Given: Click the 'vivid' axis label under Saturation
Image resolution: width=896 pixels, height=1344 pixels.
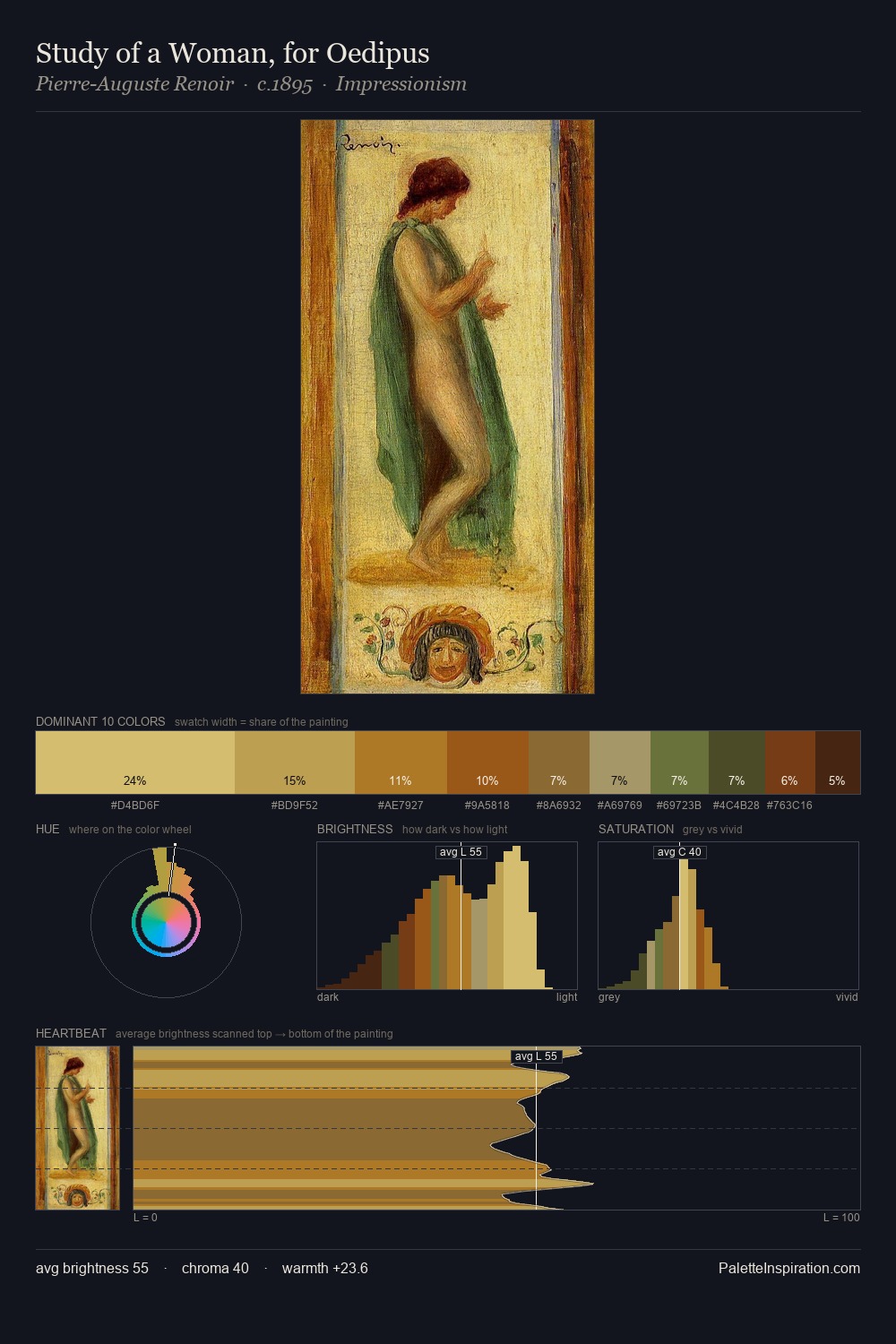Looking at the screenshot, I should pyautogui.click(x=847, y=997).
